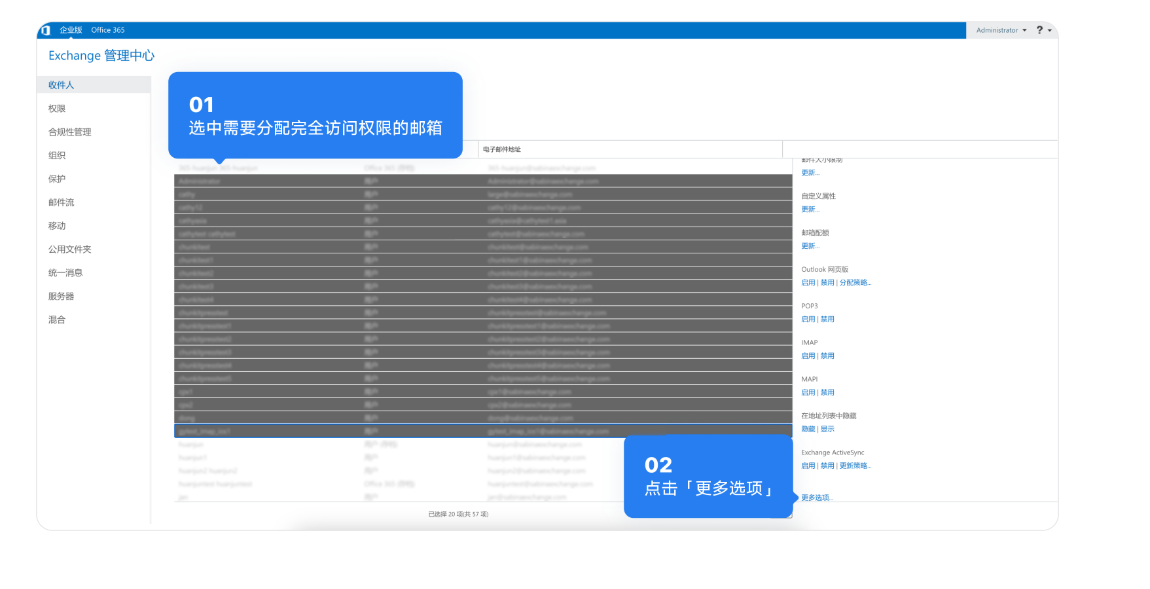The image size is (1150, 589).
Task: Disable IMAP access
Action: pyautogui.click(x=828, y=355)
